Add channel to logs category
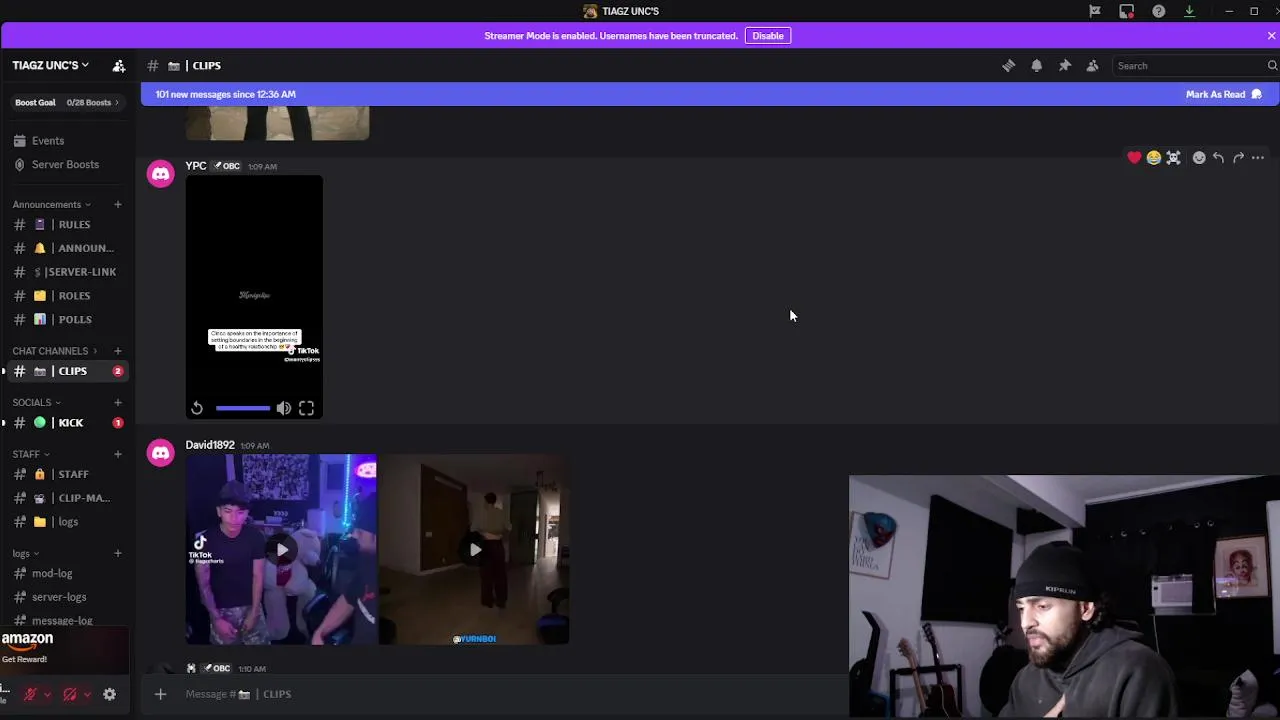Screen dimensions: 1280x720 (117, 553)
